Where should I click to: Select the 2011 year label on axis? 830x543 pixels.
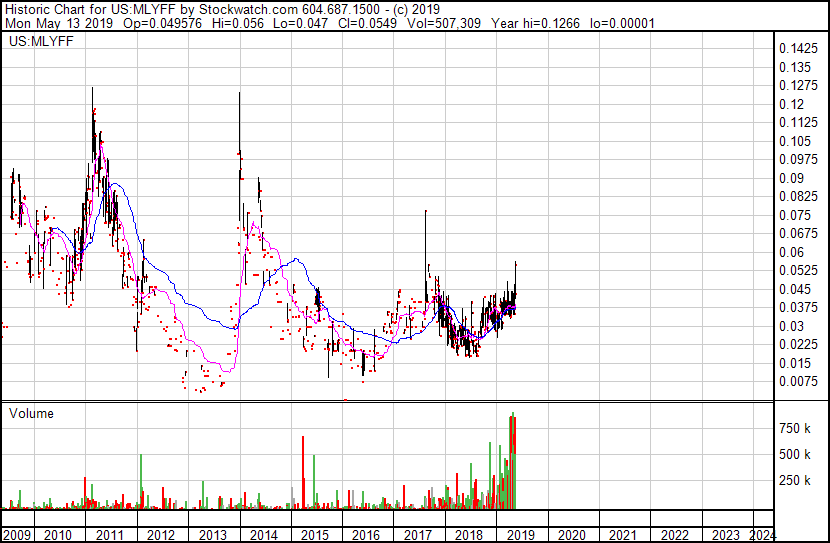110,535
